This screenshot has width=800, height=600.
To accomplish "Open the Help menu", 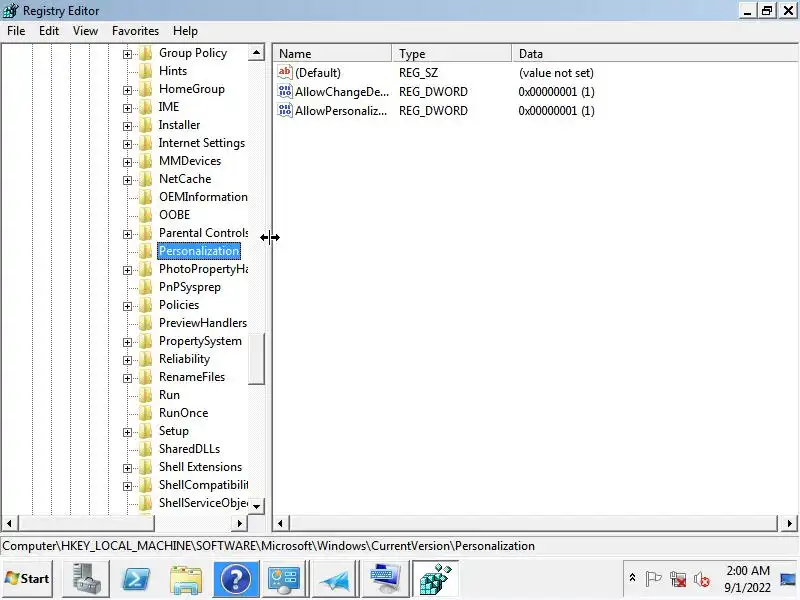I will 185,31.
